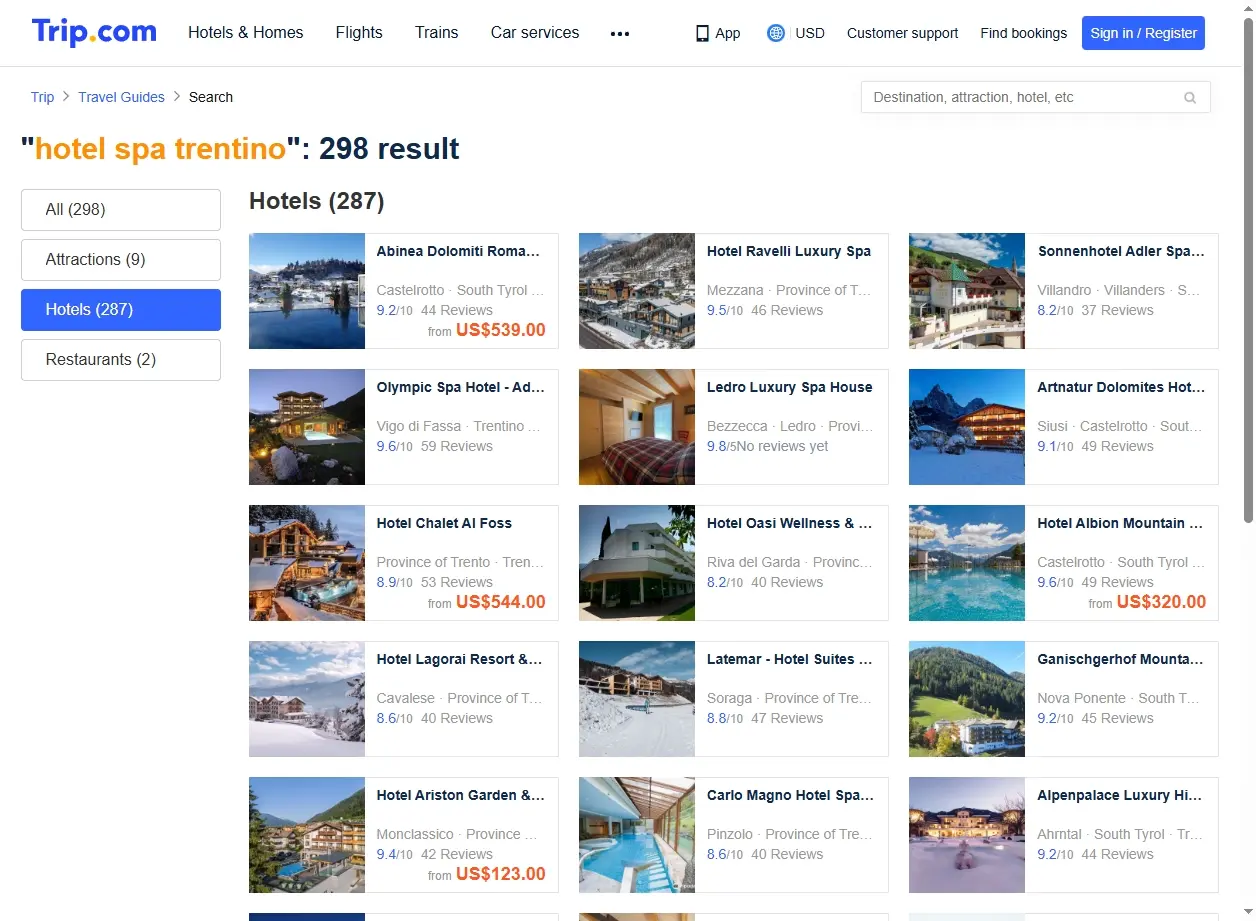Viewport: 1256px width, 921px height.
Task: Click Travel Guides breadcrumb link
Action: coord(121,97)
